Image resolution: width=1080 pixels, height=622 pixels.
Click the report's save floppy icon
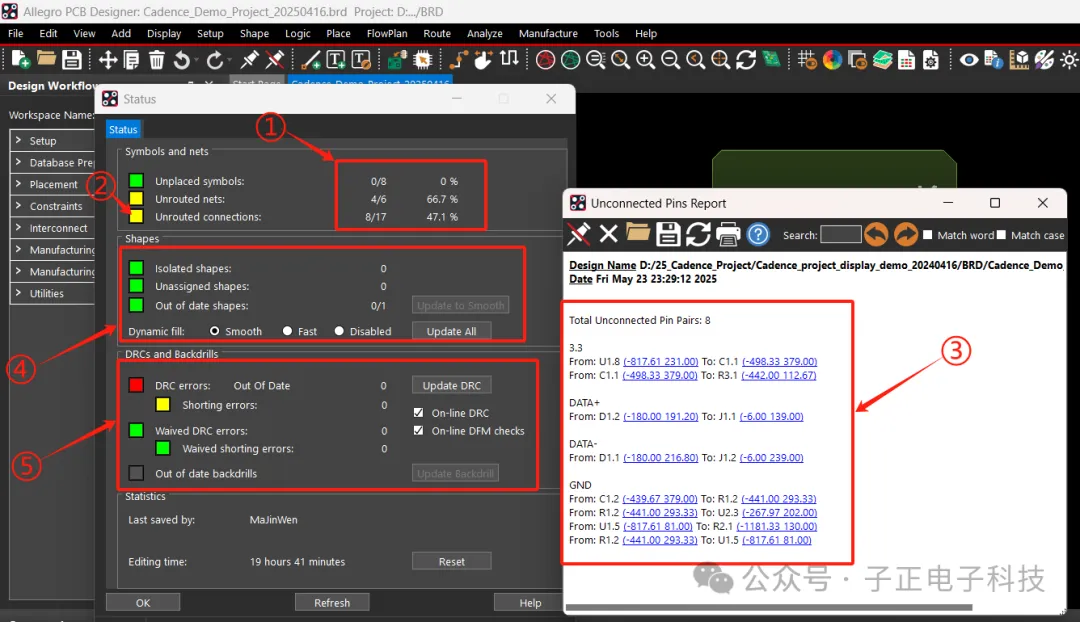point(667,234)
